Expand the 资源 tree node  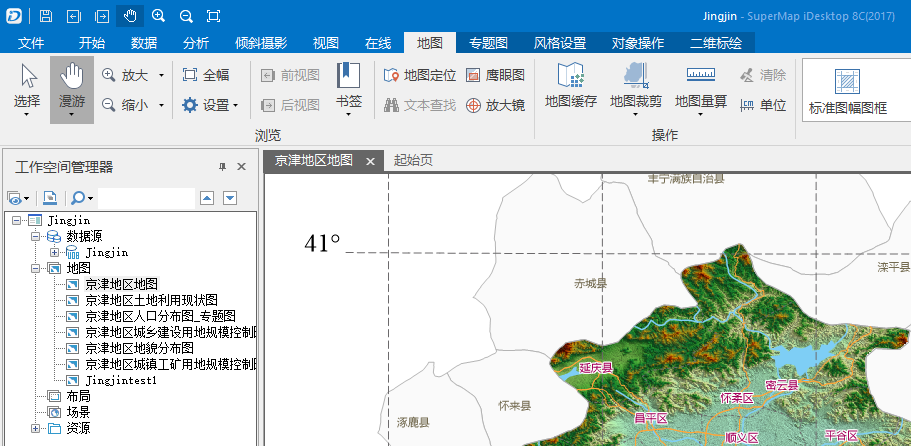pos(35,429)
